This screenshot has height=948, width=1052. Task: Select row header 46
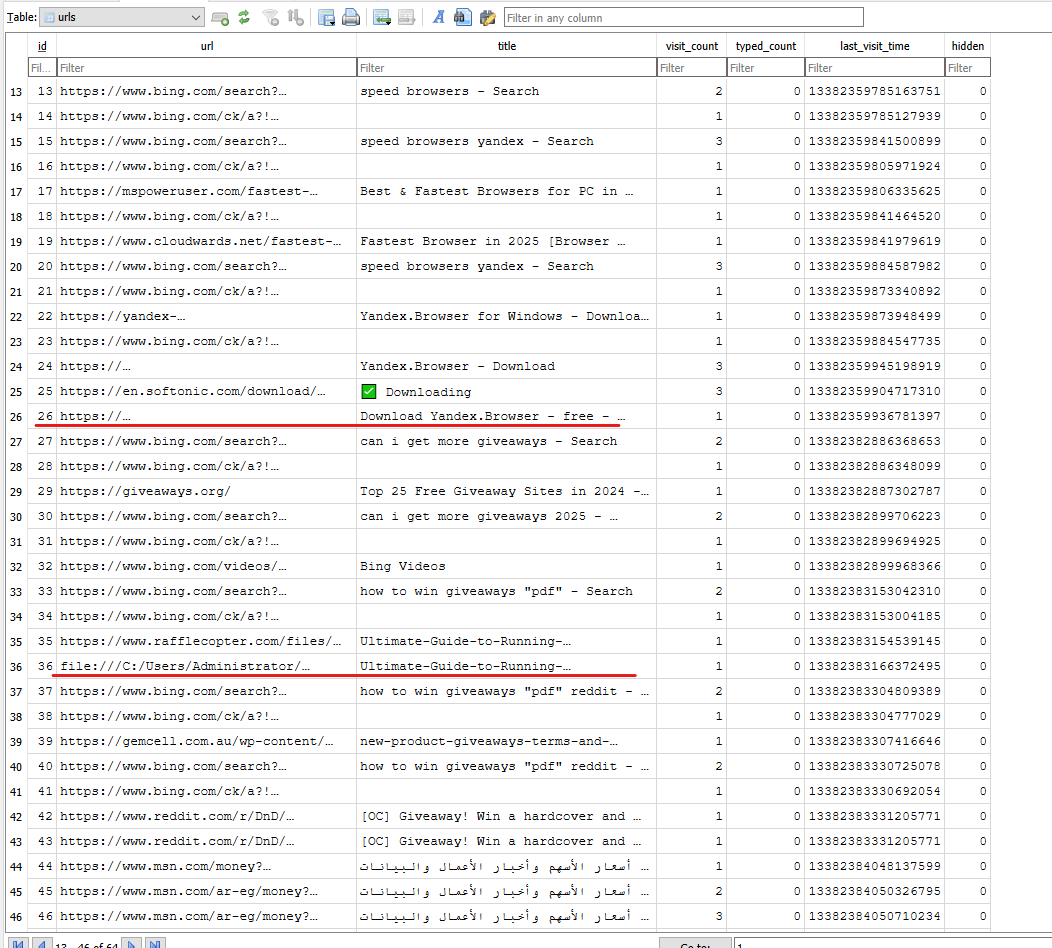click(17, 916)
